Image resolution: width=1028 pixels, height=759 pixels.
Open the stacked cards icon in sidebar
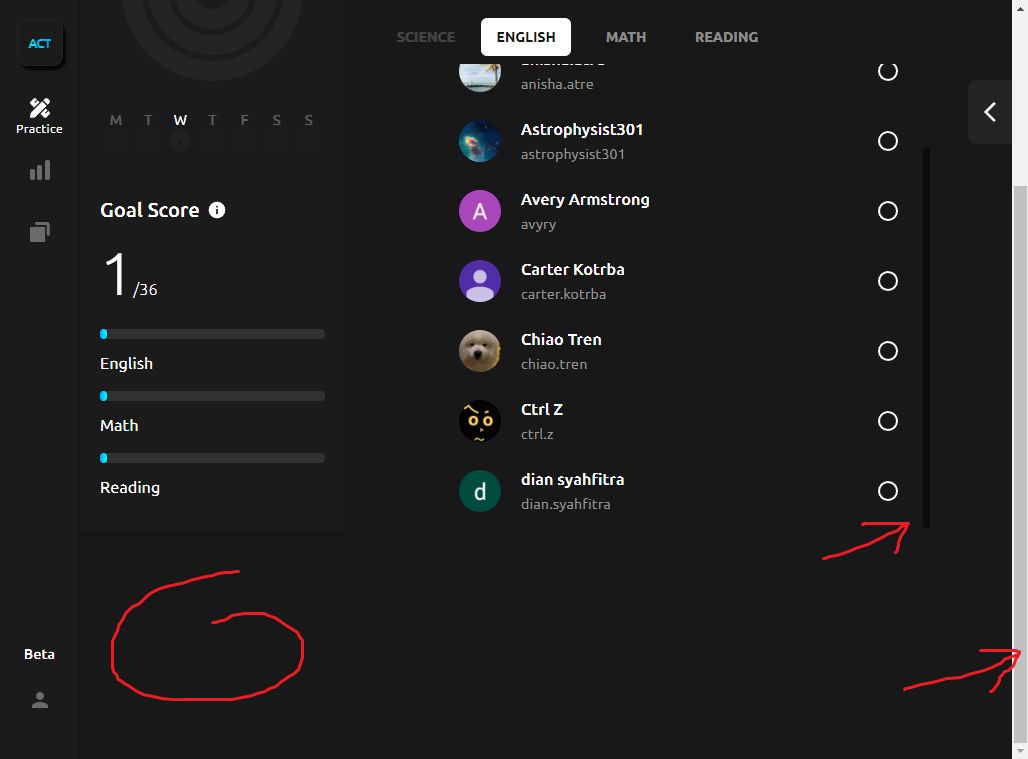click(x=40, y=232)
